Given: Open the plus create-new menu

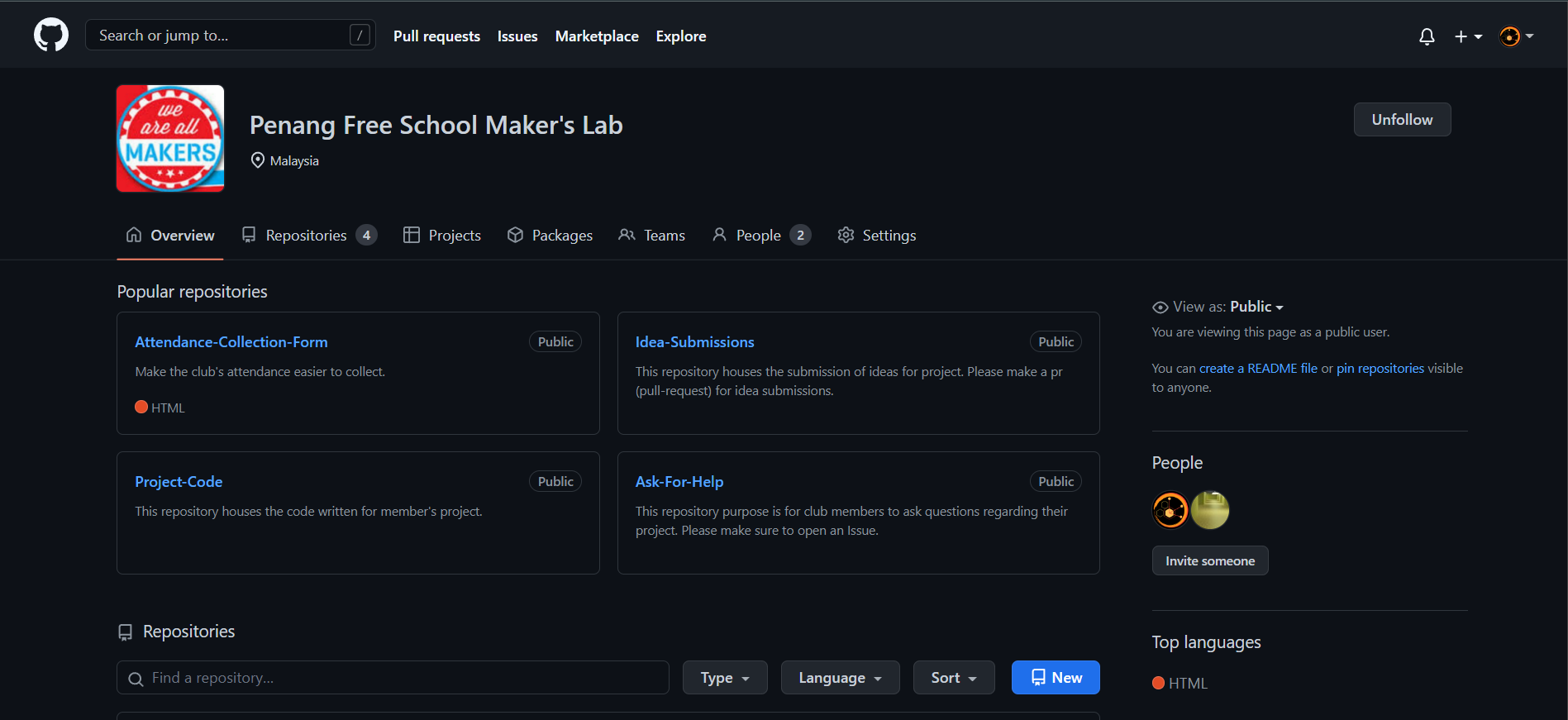Looking at the screenshot, I should click(1468, 36).
